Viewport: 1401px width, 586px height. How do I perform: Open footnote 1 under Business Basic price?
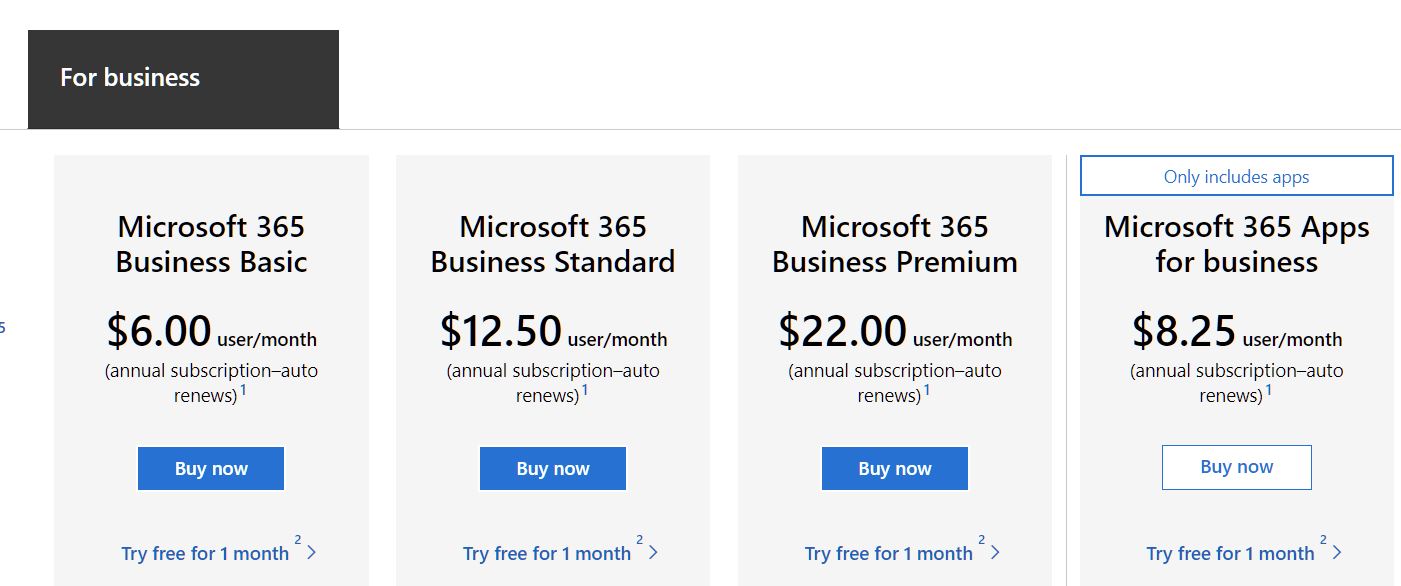tap(243, 390)
